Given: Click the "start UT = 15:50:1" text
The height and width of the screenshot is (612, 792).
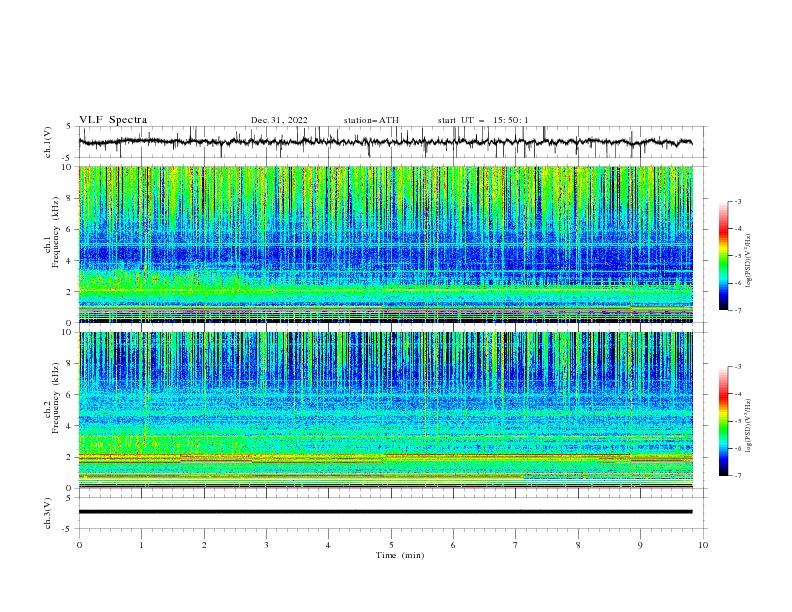Looking at the screenshot, I should [x=483, y=120].
